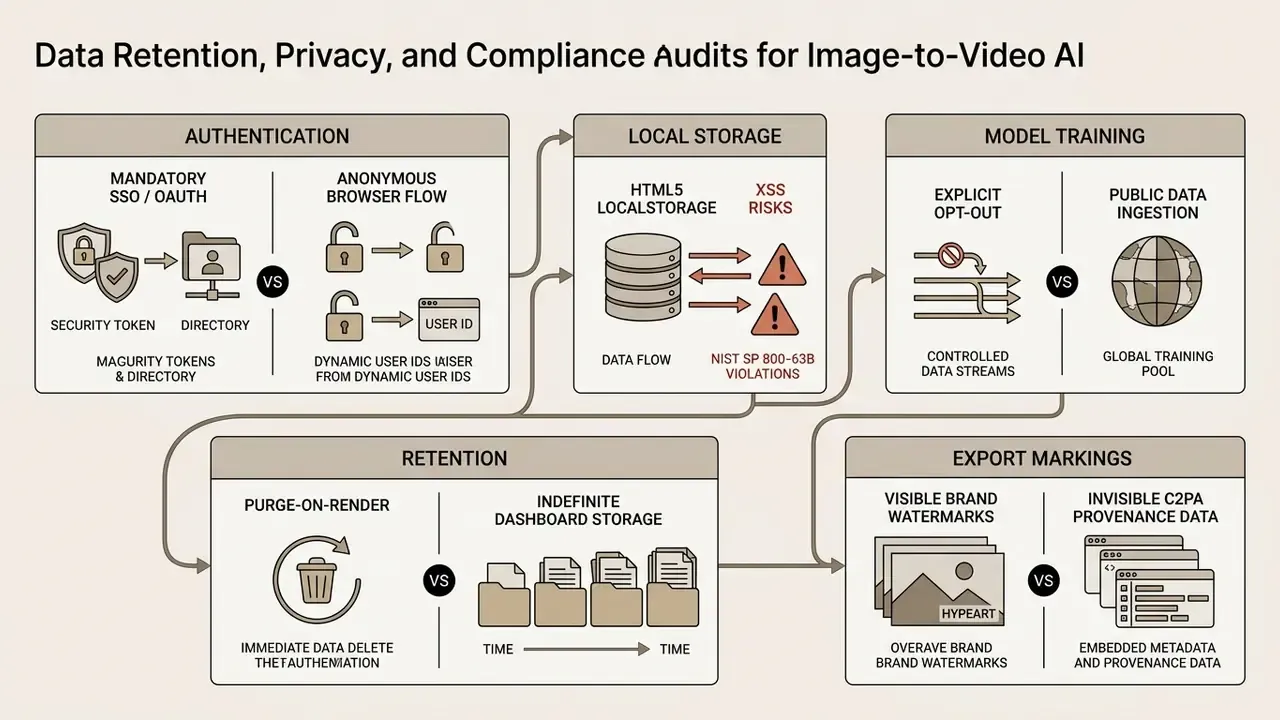Click the 'NIST SP 800-63B VIOLATIONS' text
1280x720 pixels.
pos(762,366)
